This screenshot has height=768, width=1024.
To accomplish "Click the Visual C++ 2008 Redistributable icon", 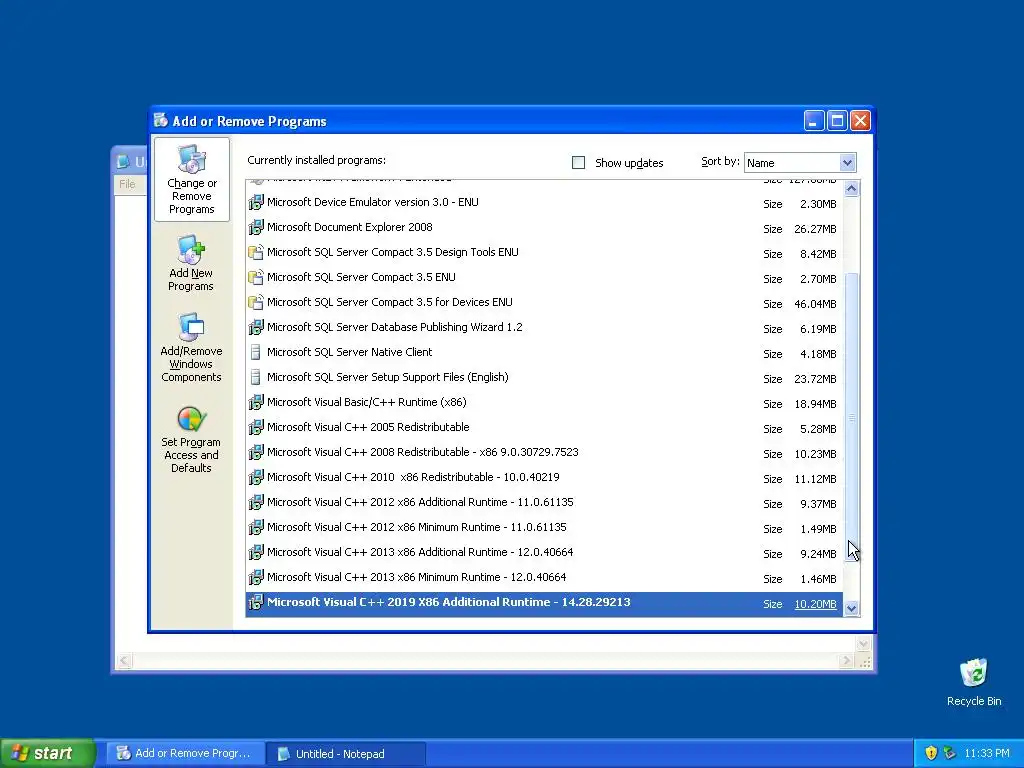I will [x=256, y=453].
